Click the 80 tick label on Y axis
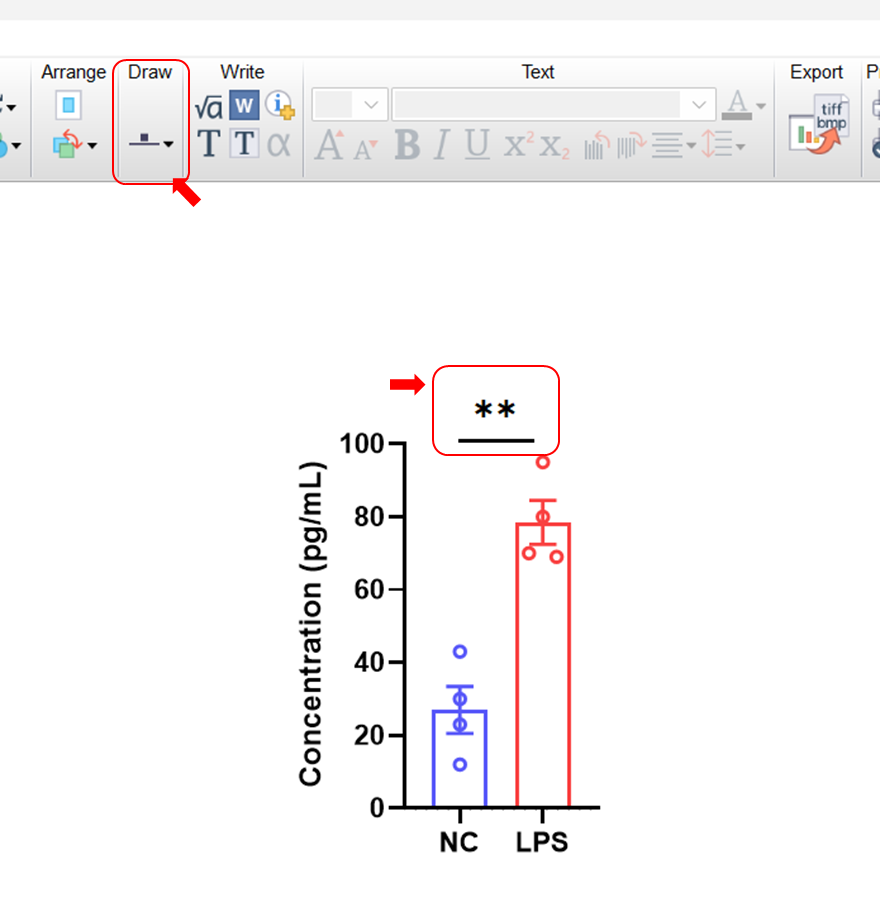This screenshot has height=912, width=880. point(369,516)
